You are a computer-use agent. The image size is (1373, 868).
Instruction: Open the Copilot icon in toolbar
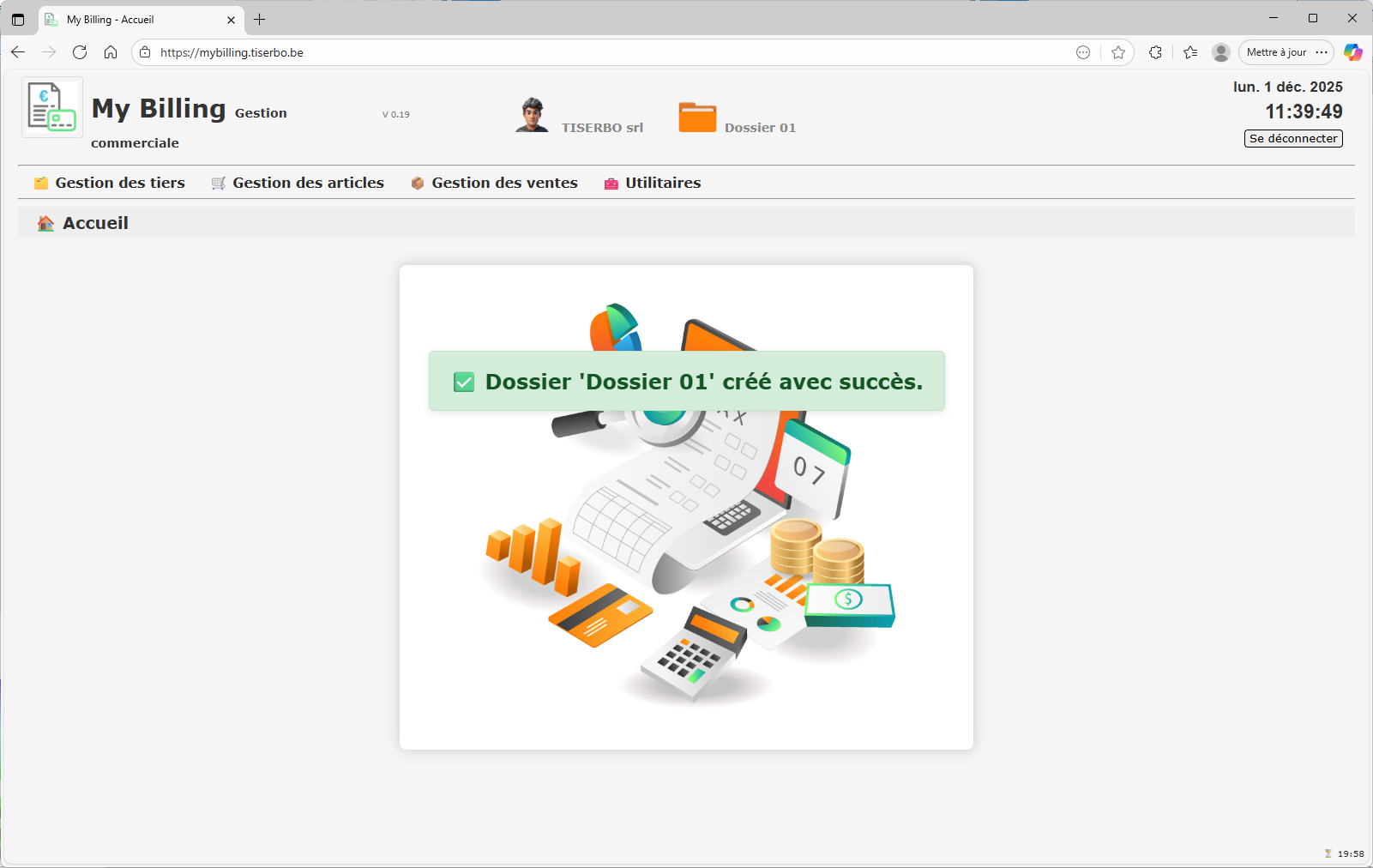pos(1353,52)
